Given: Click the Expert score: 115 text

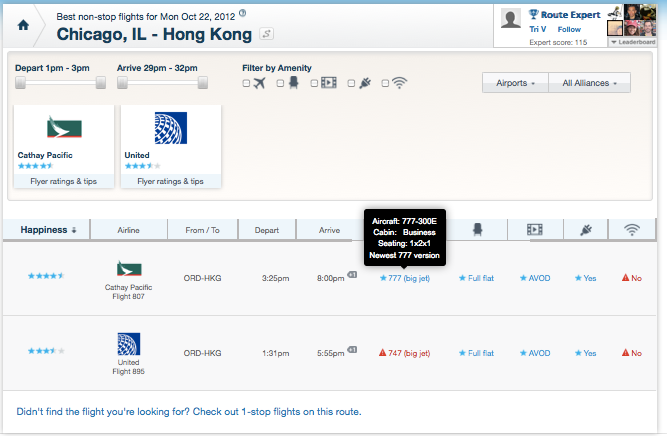Looking at the screenshot, I should pos(558,42).
